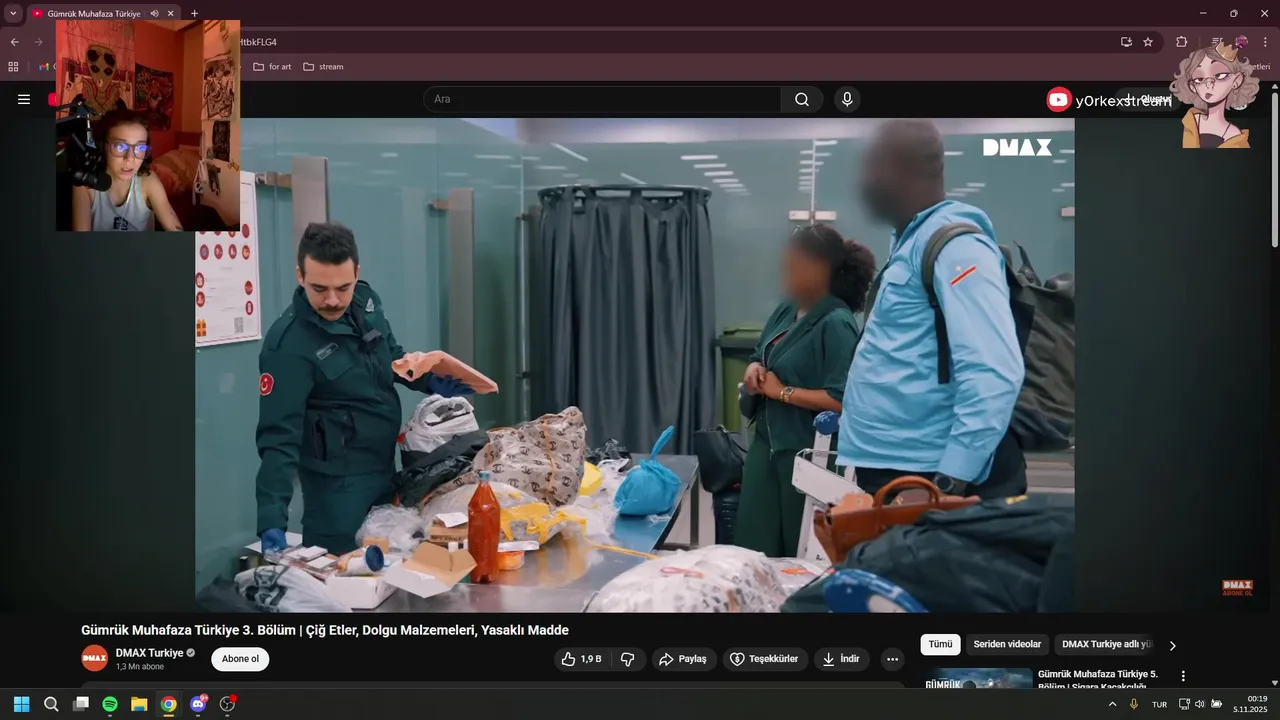Image resolution: width=1280 pixels, height=720 pixels.
Task: Open the more actions ellipsis below the video
Action: point(892,659)
